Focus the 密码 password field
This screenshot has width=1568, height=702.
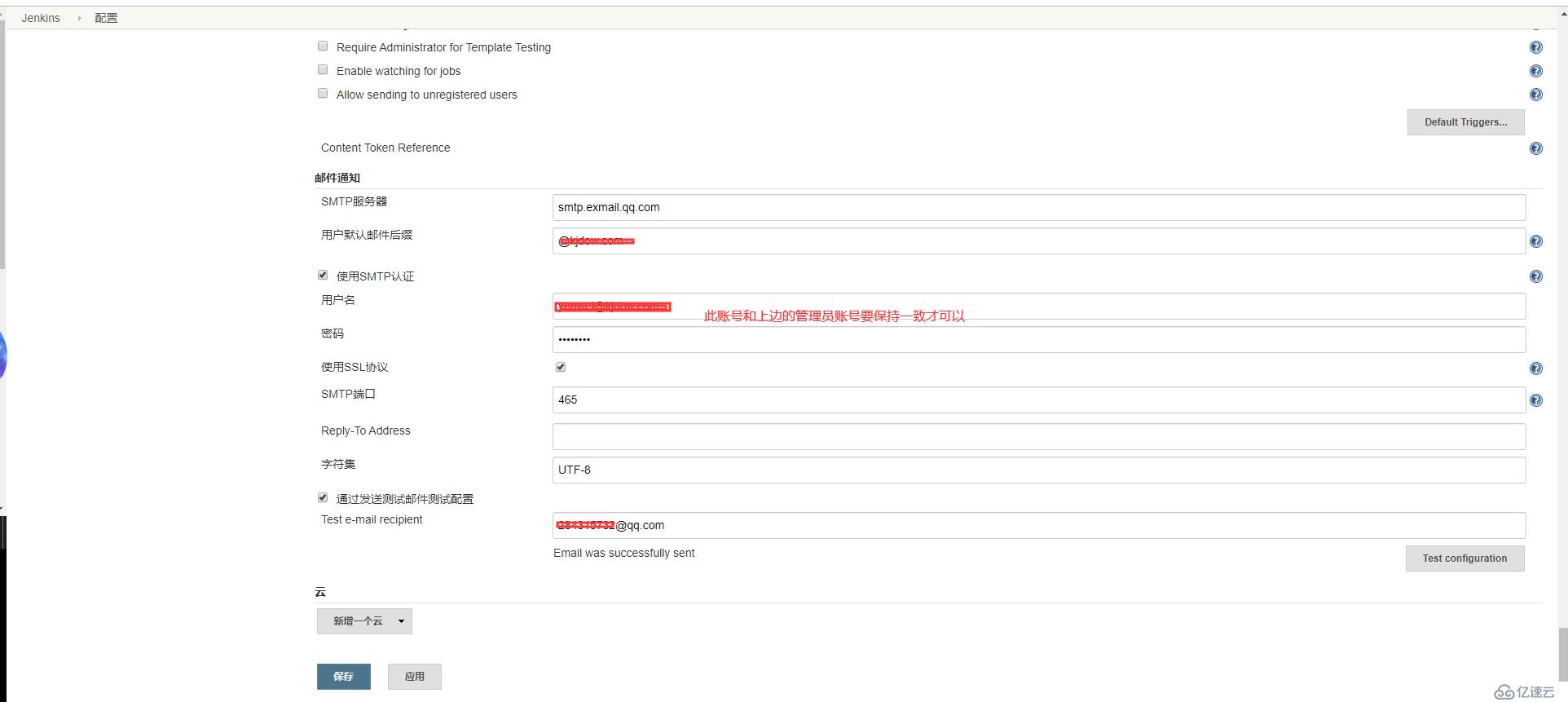(1039, 339)
